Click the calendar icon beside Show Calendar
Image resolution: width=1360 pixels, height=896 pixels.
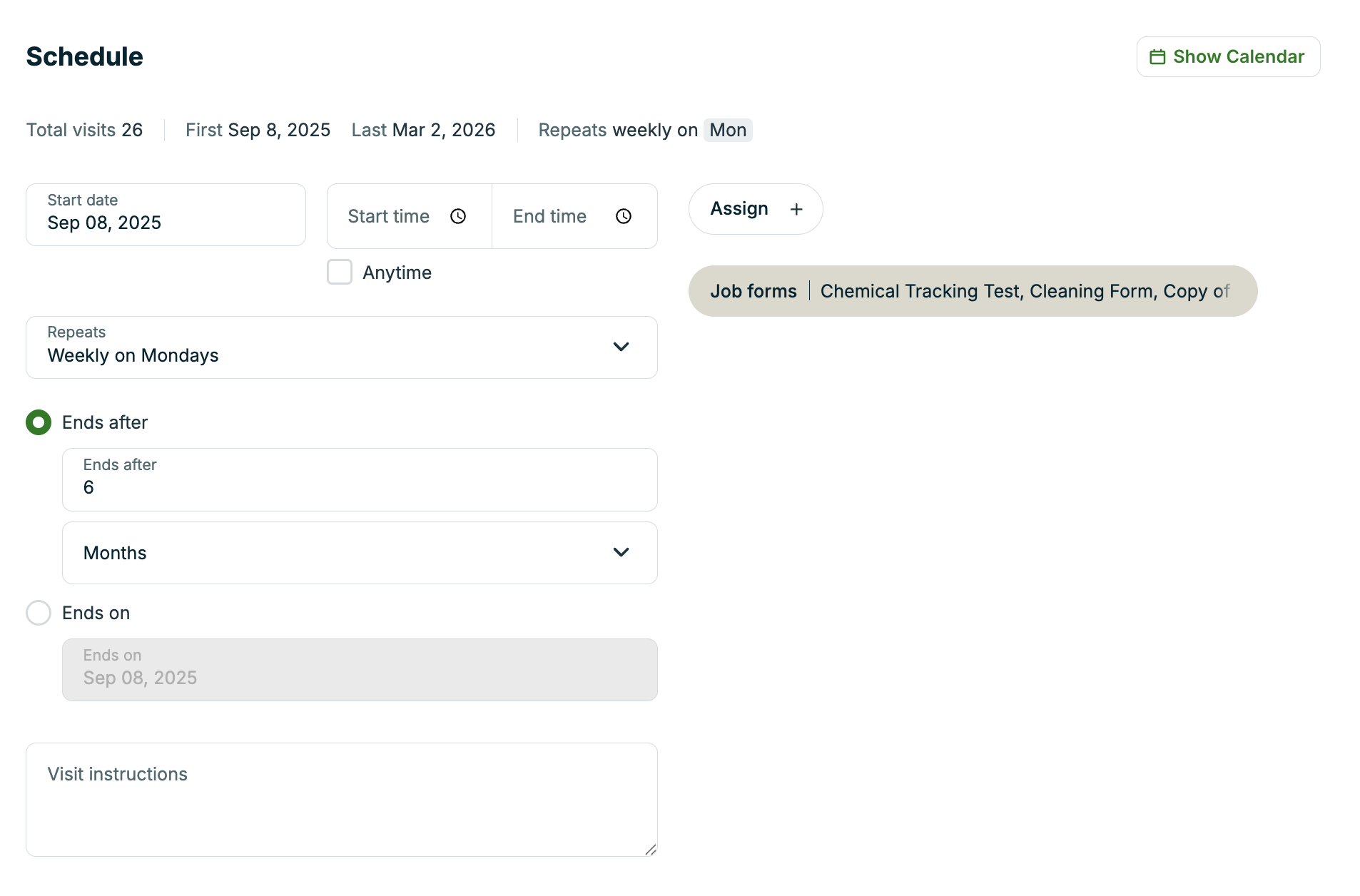click(x=1157, y=57)
